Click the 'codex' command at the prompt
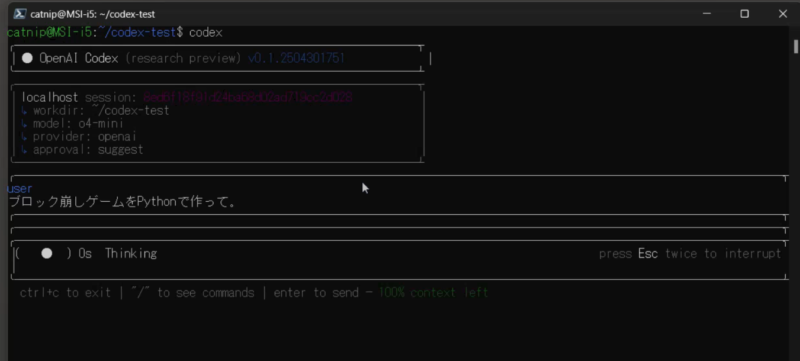 point(206,33)
